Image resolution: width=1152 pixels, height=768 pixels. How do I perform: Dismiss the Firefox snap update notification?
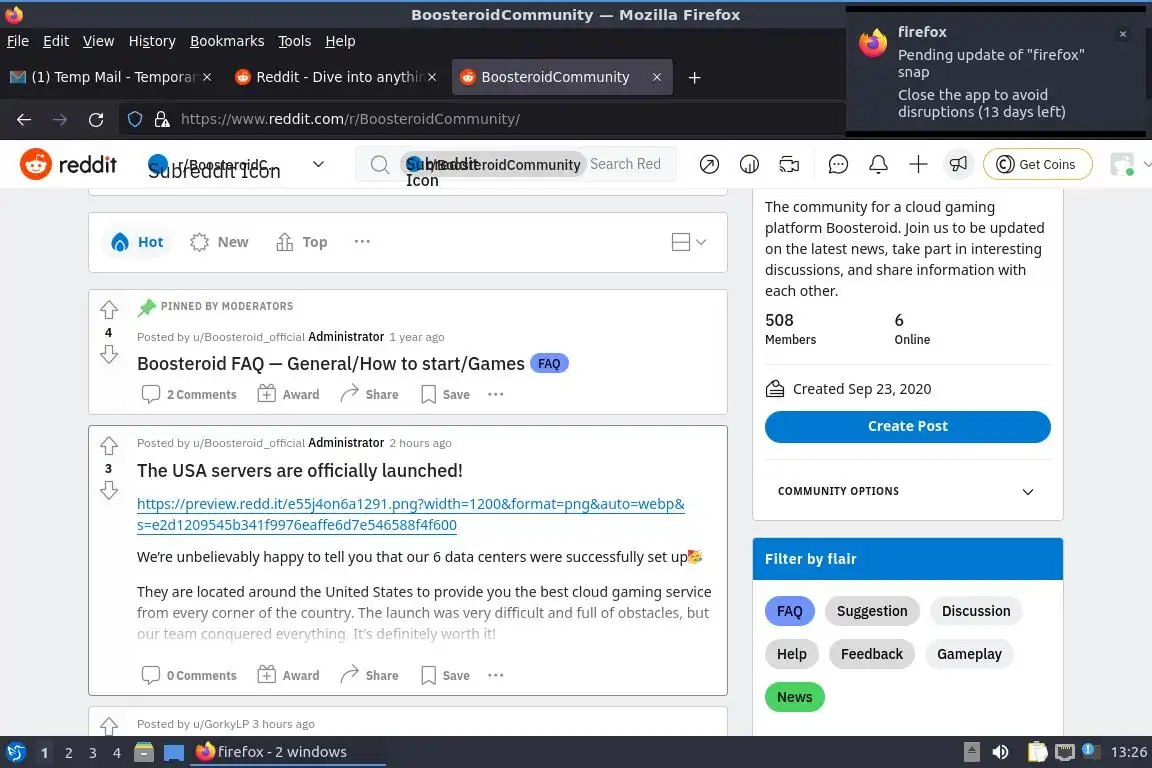click(x=1123, y=34)
